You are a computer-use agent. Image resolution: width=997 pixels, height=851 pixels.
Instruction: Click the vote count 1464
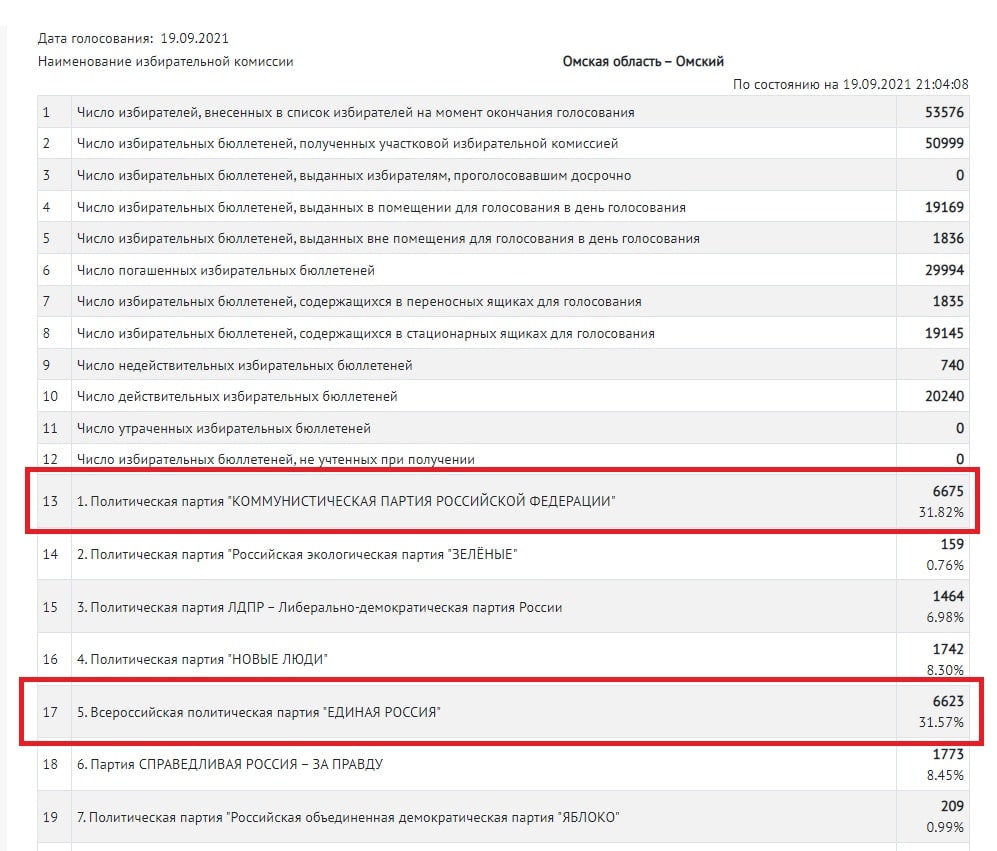pyautogui.click(x=948, y=596)
